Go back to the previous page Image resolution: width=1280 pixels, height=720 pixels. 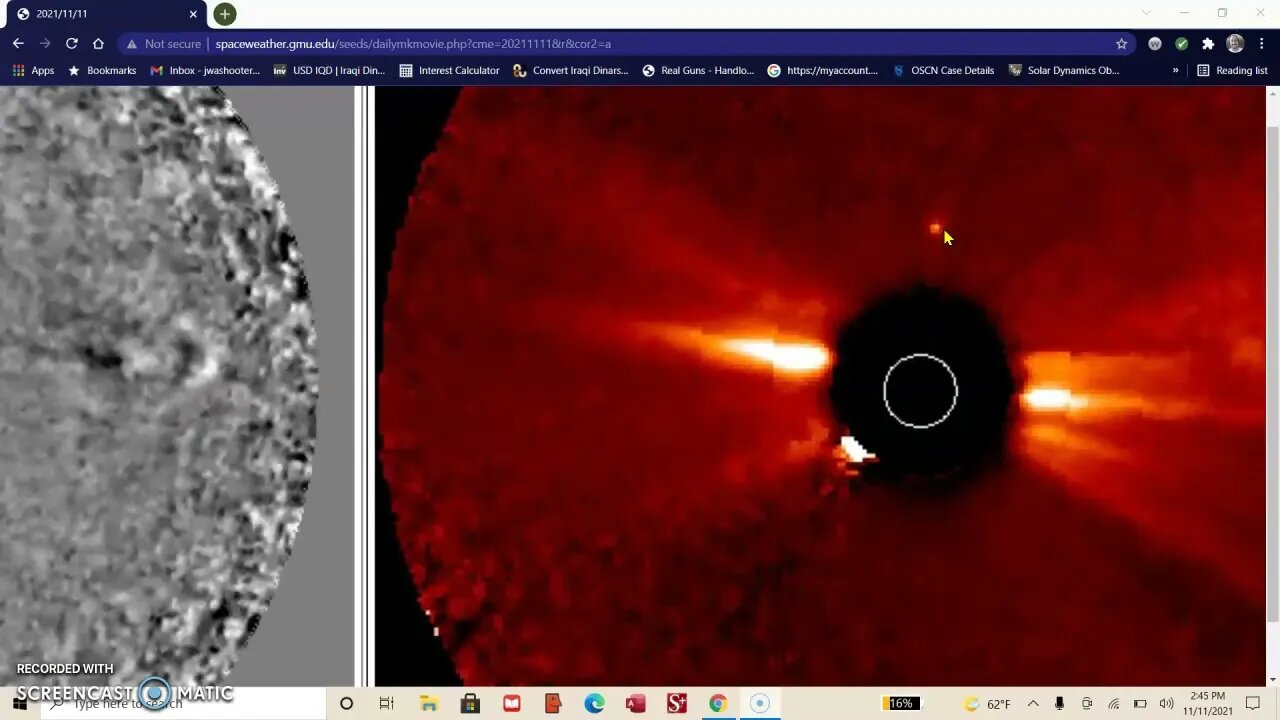(x=18, y=44)
